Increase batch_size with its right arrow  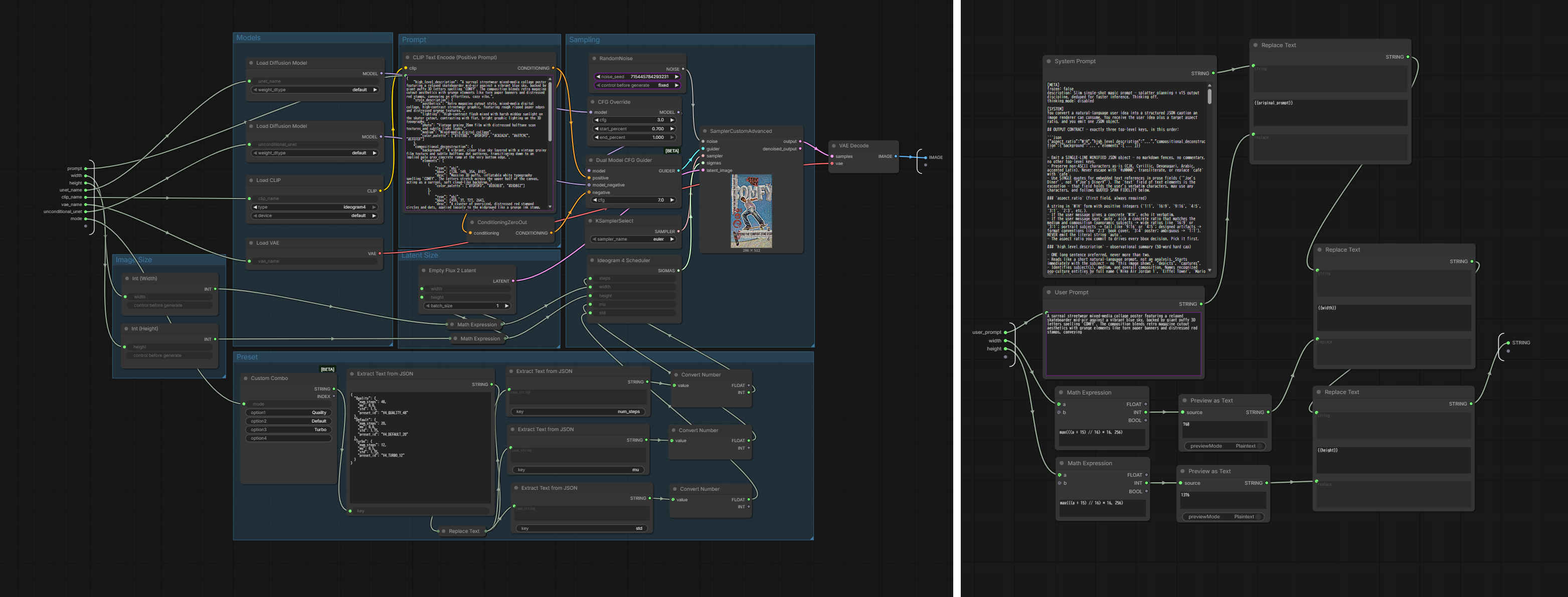coord(506,306)
